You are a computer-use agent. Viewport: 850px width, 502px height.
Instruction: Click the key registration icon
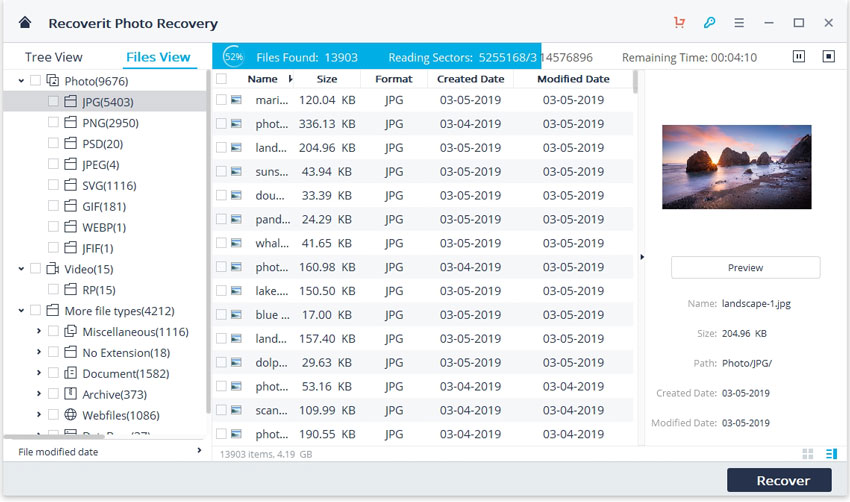click(709, 23)
